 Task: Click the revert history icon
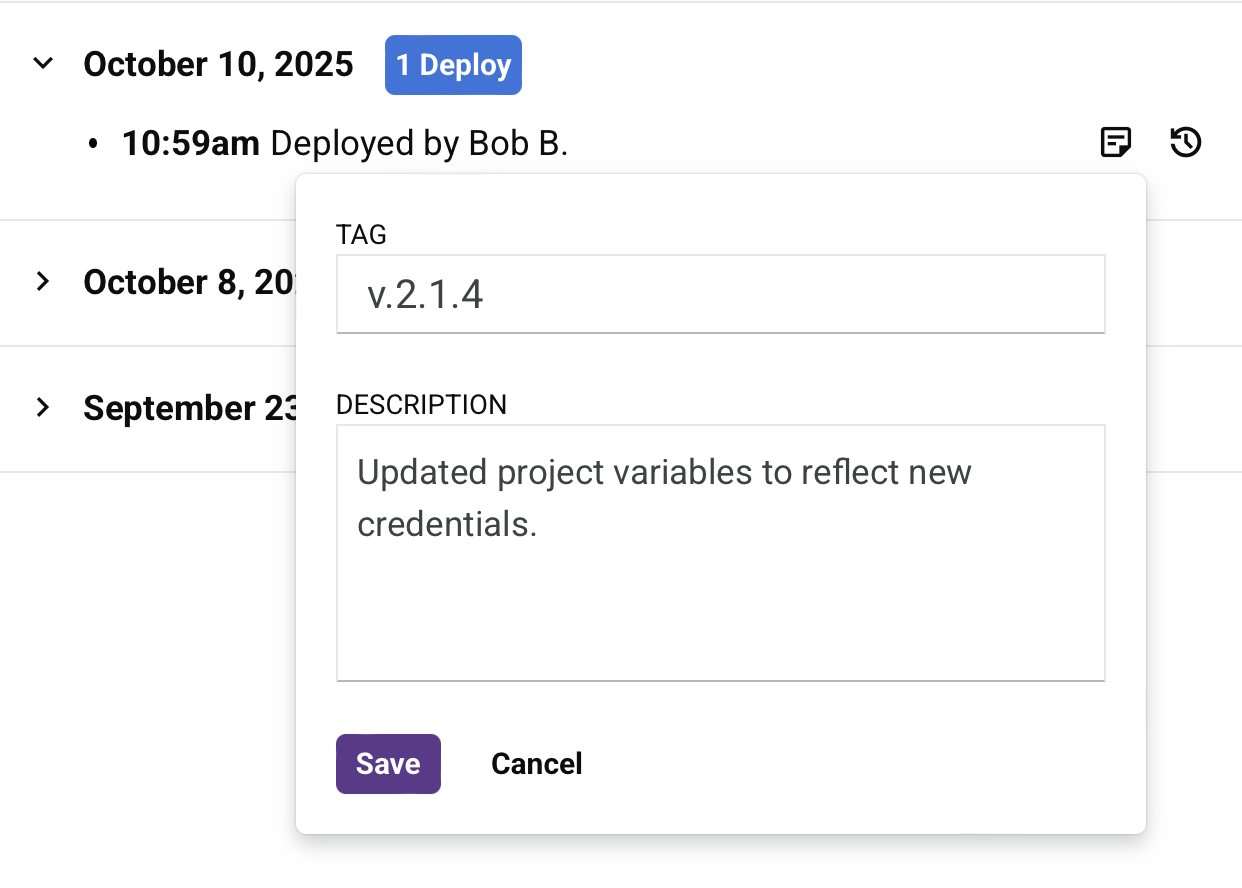(x=1185, y=142)
